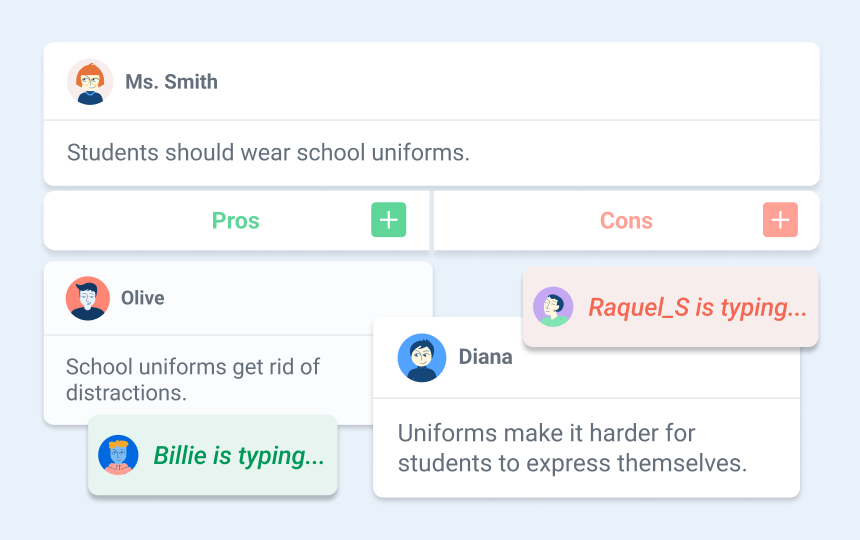Click the Olive username

[x=143, y=298]
